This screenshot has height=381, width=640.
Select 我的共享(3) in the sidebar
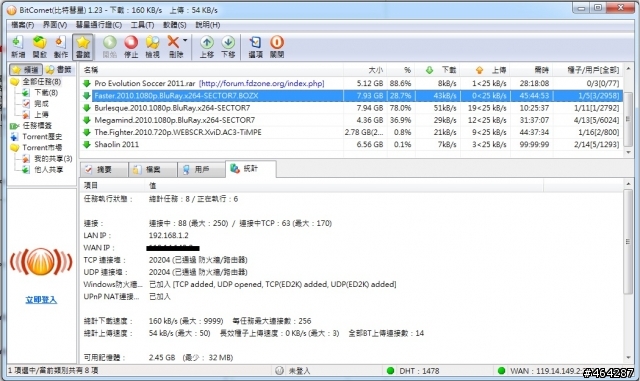coord(53,158)
